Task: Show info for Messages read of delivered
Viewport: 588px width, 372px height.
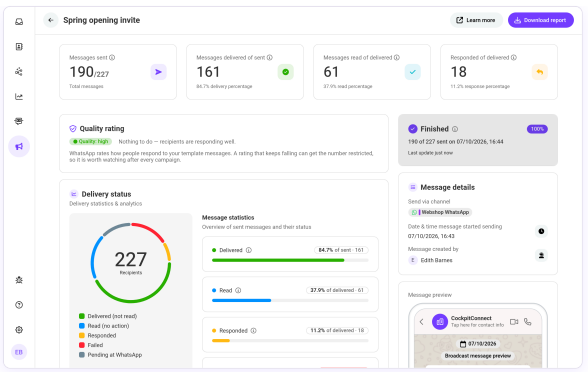Action: pyautogui.click(x=397, y=58)
